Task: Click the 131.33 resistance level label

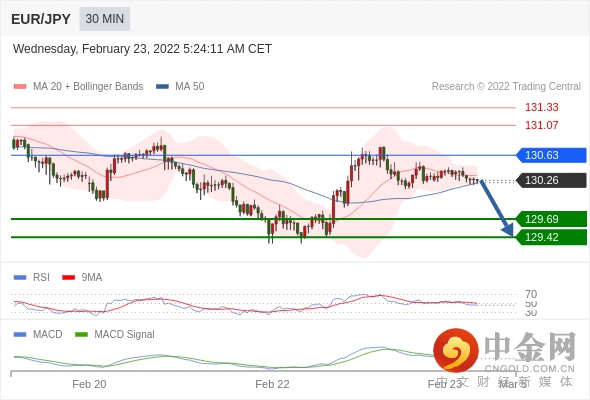Action: [541, 107]
